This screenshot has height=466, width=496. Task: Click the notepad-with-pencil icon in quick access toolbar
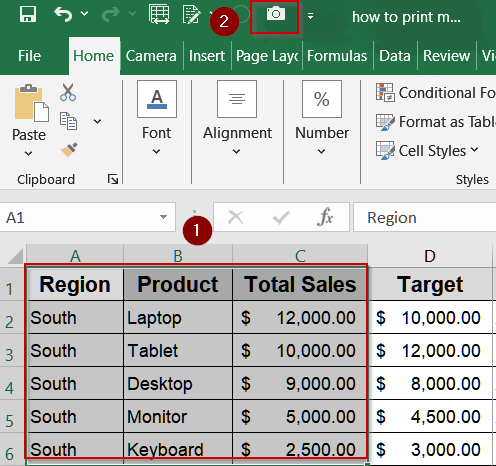pyautogui.click(x=191, y=14)
